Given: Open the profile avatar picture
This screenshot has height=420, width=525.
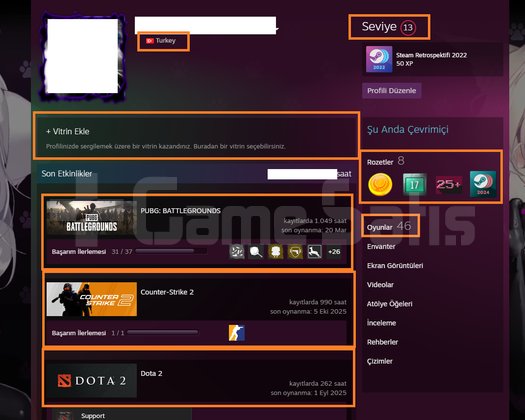Looking at the screenshot, I should 83,56.
